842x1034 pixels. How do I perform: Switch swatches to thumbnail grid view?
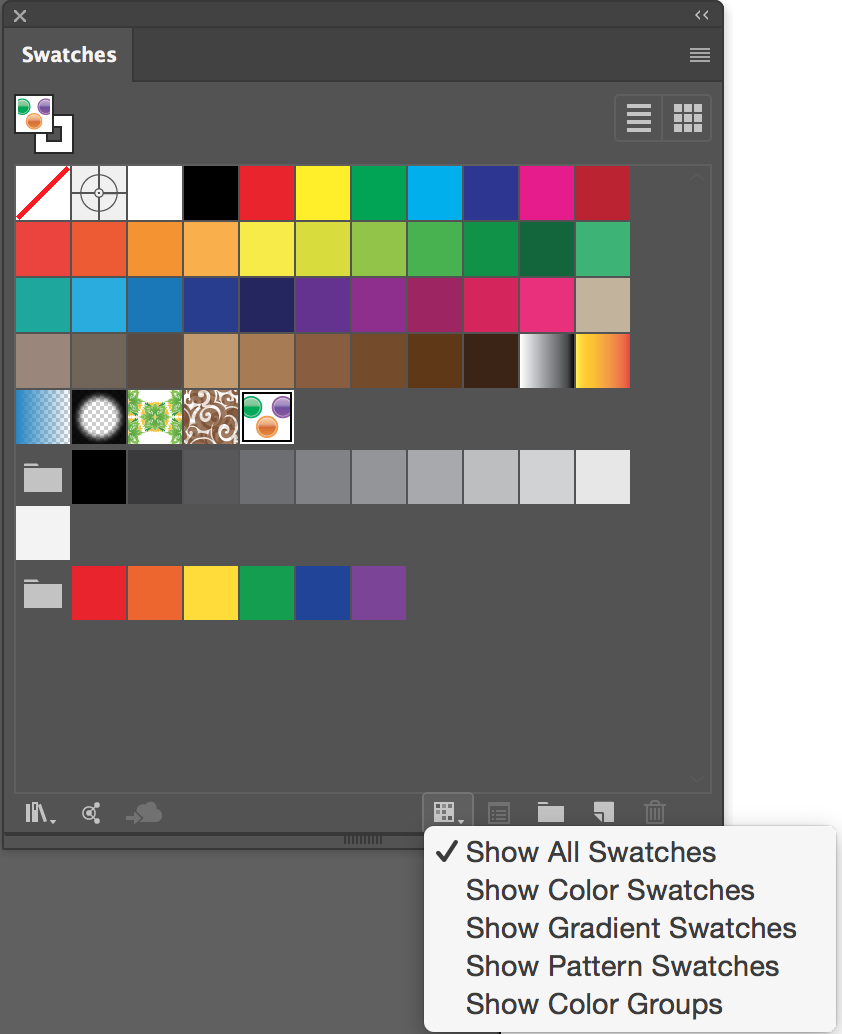(x=688, y=117)
